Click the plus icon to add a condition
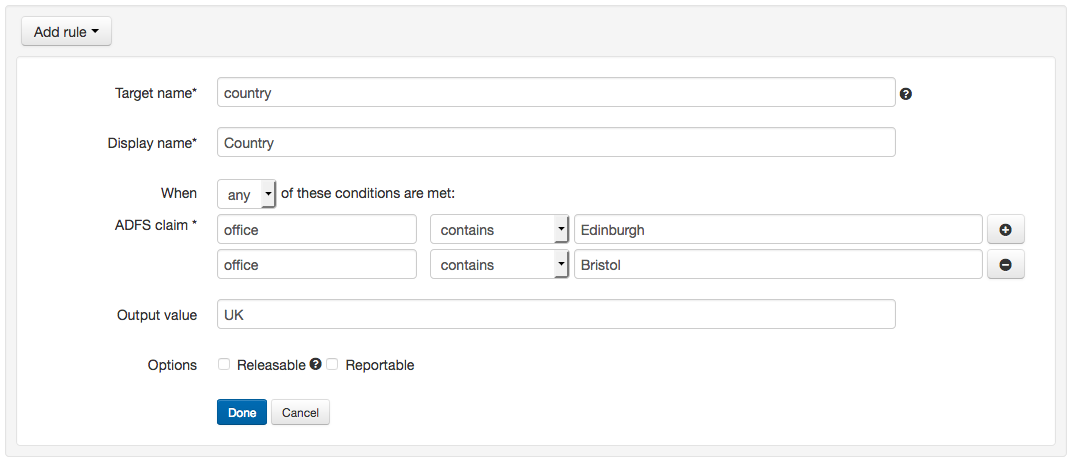This screenshot has width=1074, height=463. (1005, 230)
